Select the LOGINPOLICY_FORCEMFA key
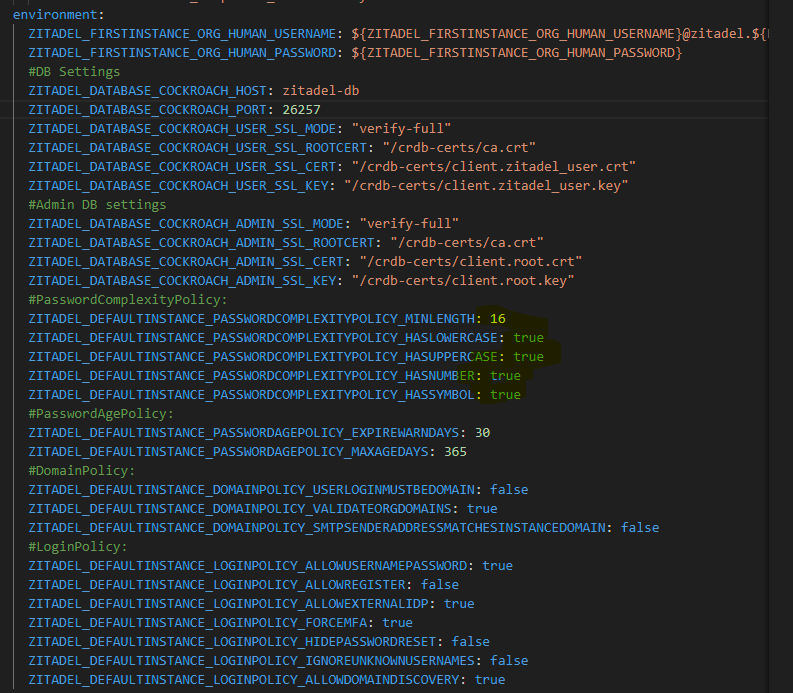 click(197, 623)
